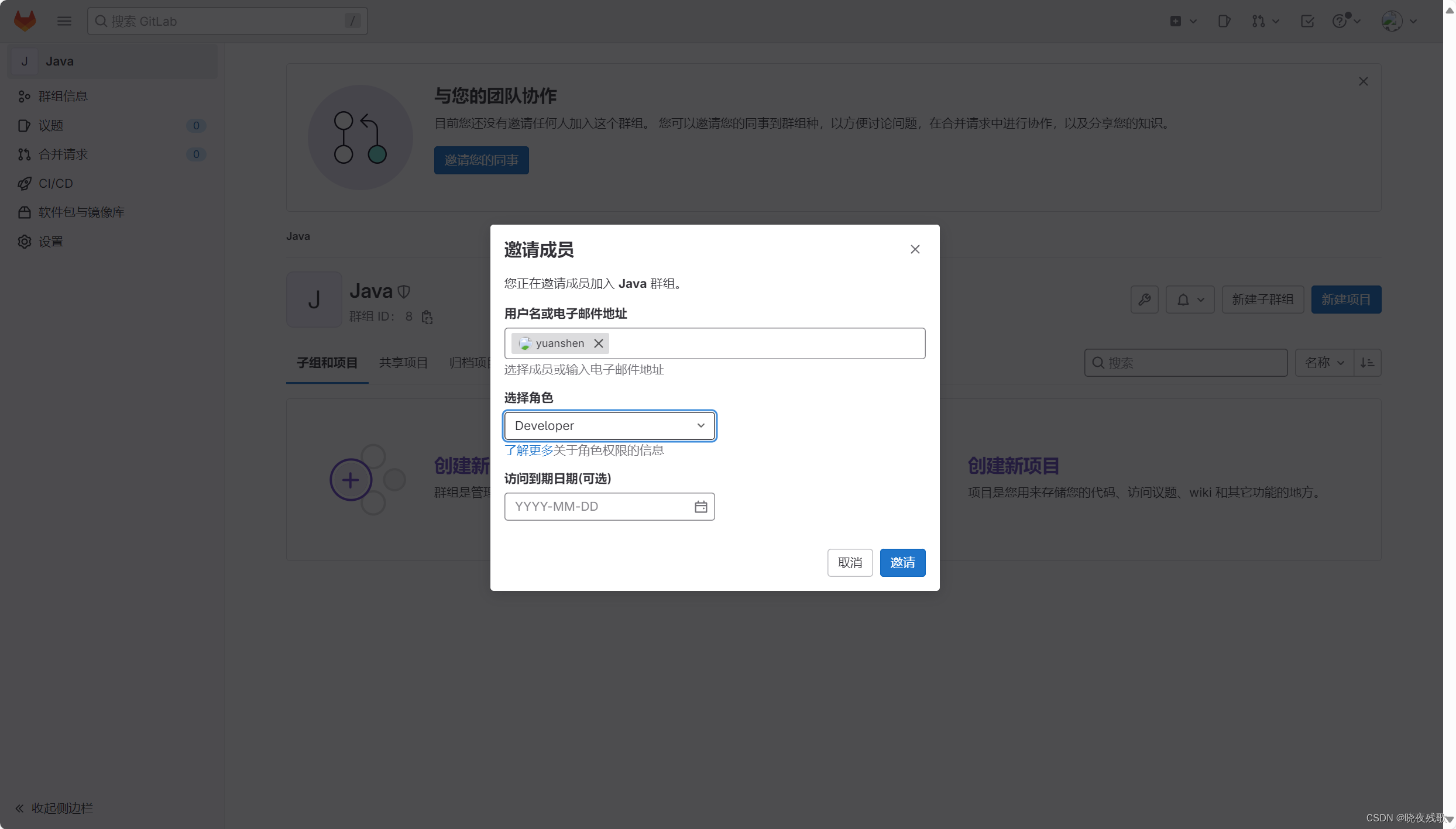This screenshot has height=829, width=1456.
Task: Toggle the sort direction icon
Action: pos(1368,363)
